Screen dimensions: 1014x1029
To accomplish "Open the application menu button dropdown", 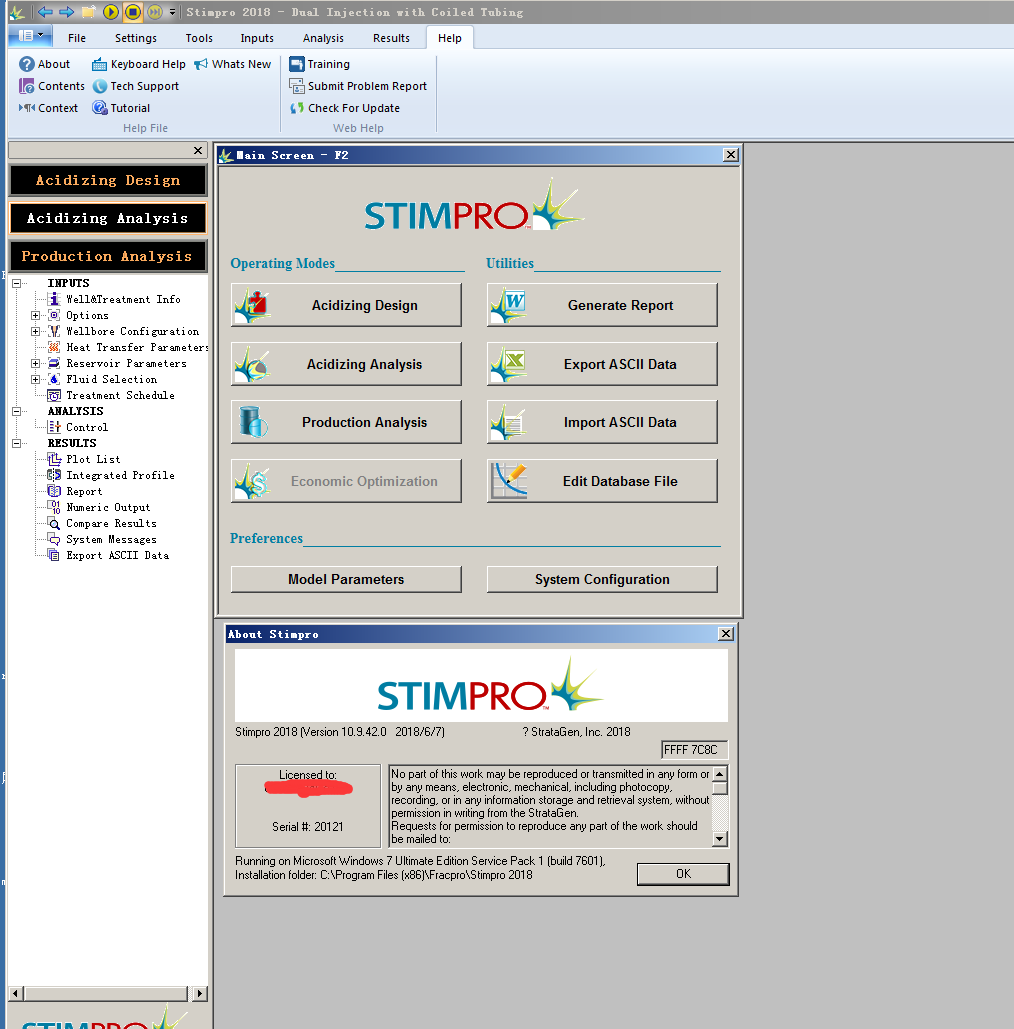I will coord(30,36).
